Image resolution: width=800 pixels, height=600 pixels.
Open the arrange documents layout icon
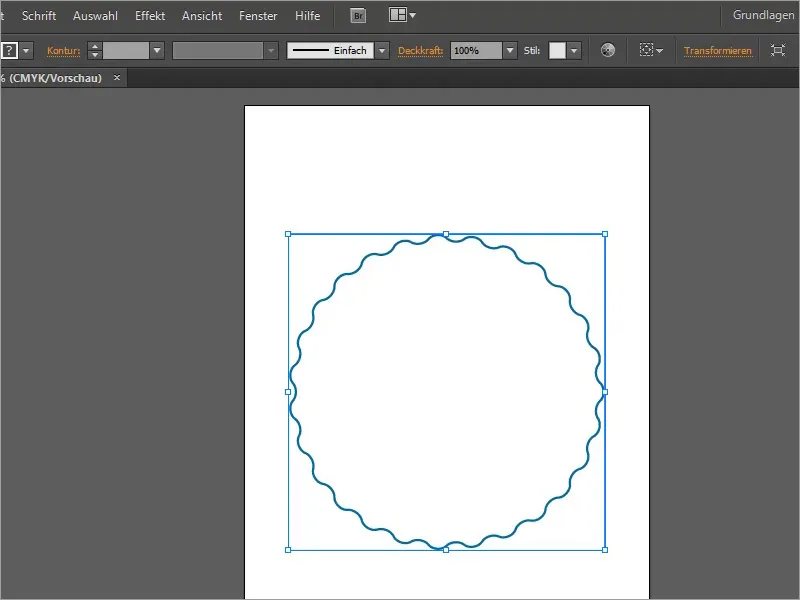(402, 15)
